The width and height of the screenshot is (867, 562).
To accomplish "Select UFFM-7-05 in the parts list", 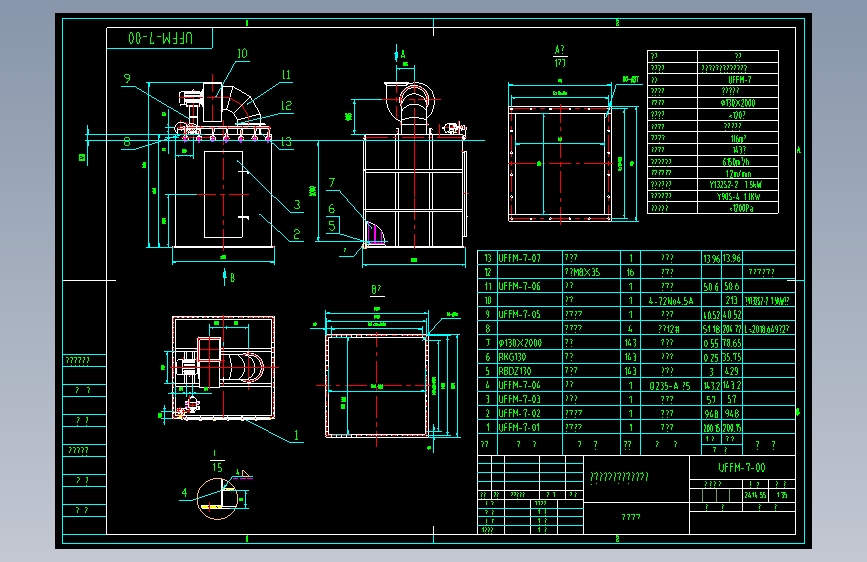I will 519,314.
